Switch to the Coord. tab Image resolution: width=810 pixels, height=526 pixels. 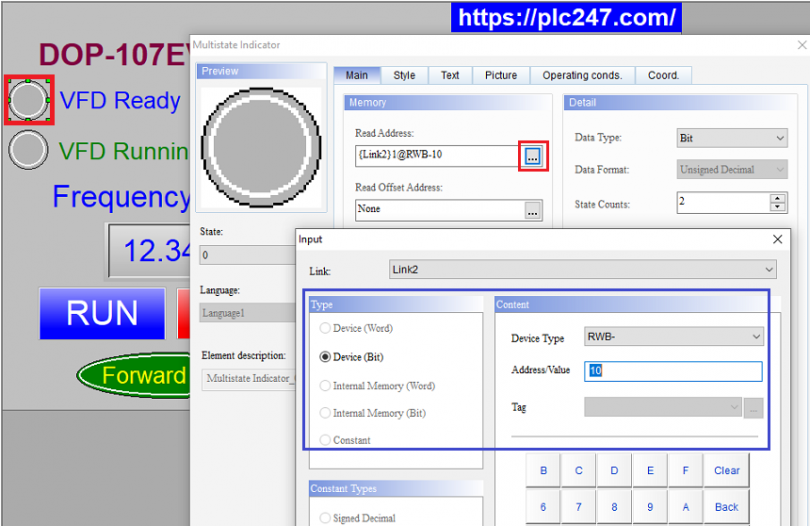(663, 75)
